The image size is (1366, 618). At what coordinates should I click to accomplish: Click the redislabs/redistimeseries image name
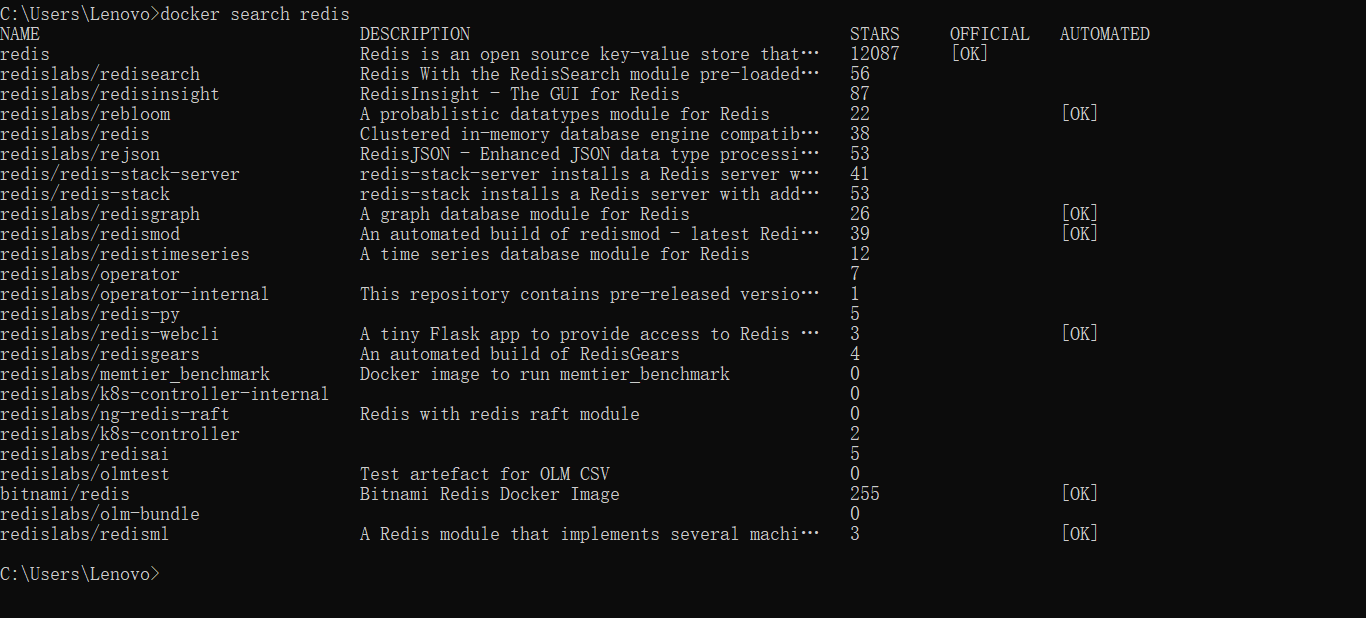click(x=125, y=254)
